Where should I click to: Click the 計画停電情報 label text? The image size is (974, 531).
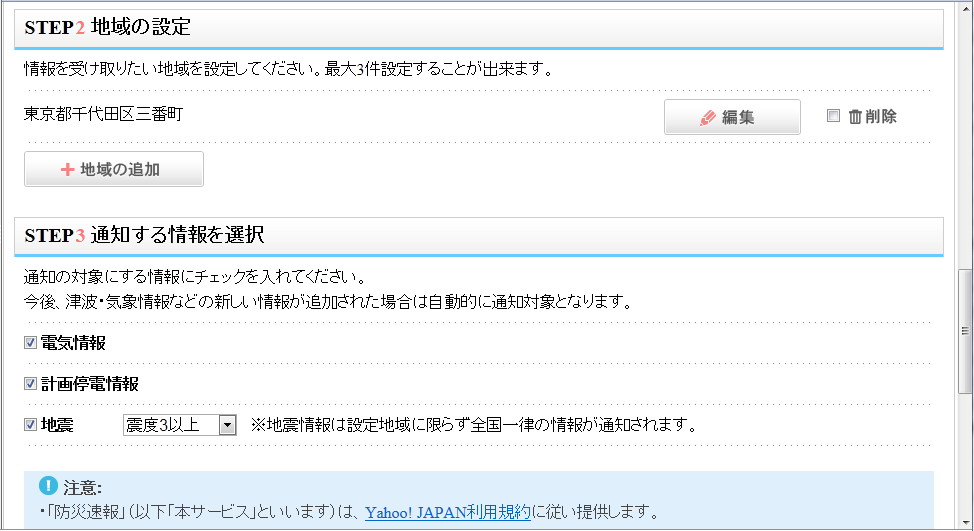coord(90,384)
